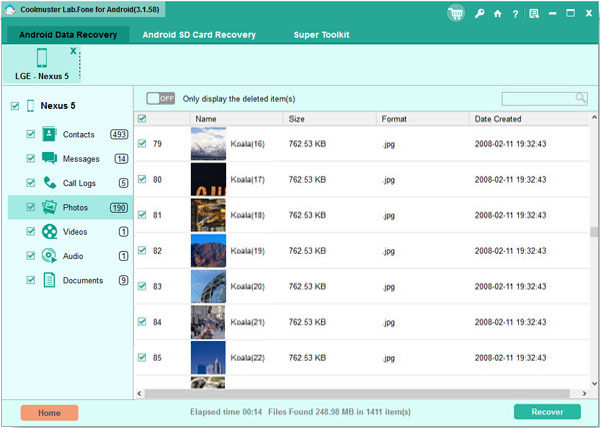Uncheck row 82 Koala(19) checkbox
Screen dimensions: 600x428
click(x=142, y=250)
